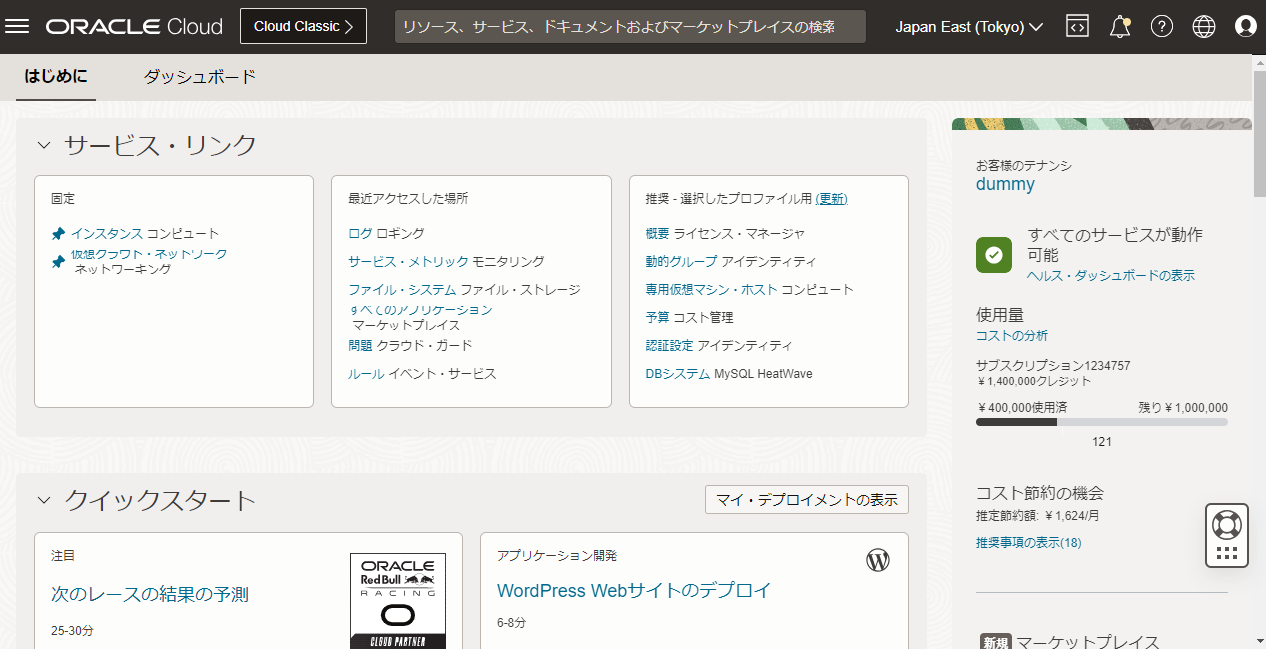Viewport: 1266px width, 649px height.
Task: Click the resource search field
Action: (630, 26)
